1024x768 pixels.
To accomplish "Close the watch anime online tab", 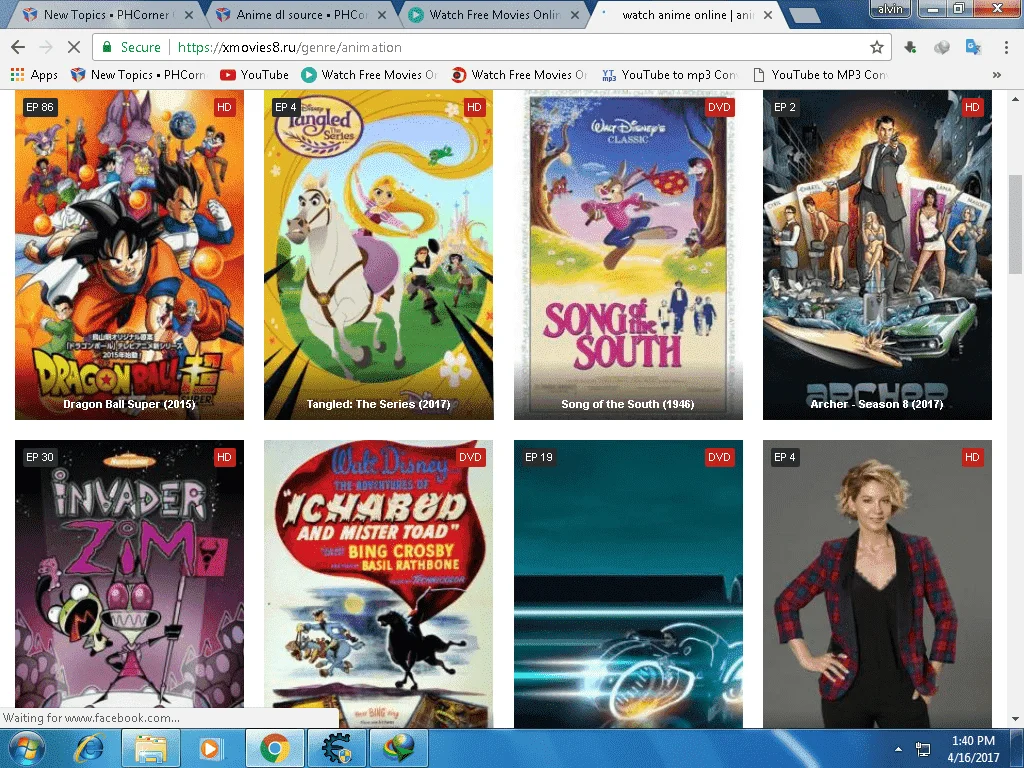I will pyautogui.click(x=768, y=14).
